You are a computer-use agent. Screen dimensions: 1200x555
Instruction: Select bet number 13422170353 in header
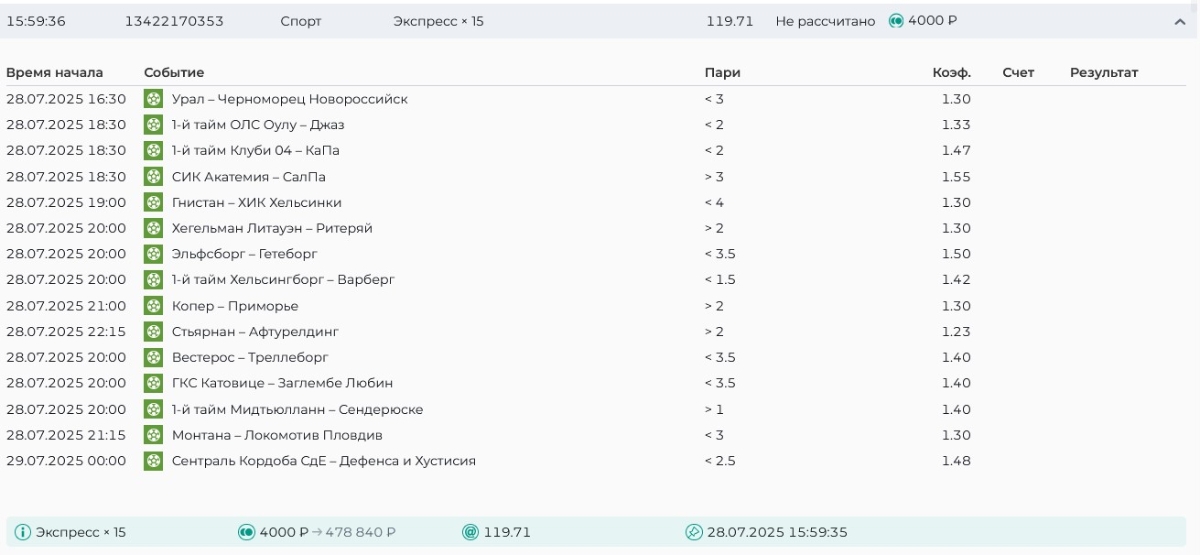(x=174, y=21)
